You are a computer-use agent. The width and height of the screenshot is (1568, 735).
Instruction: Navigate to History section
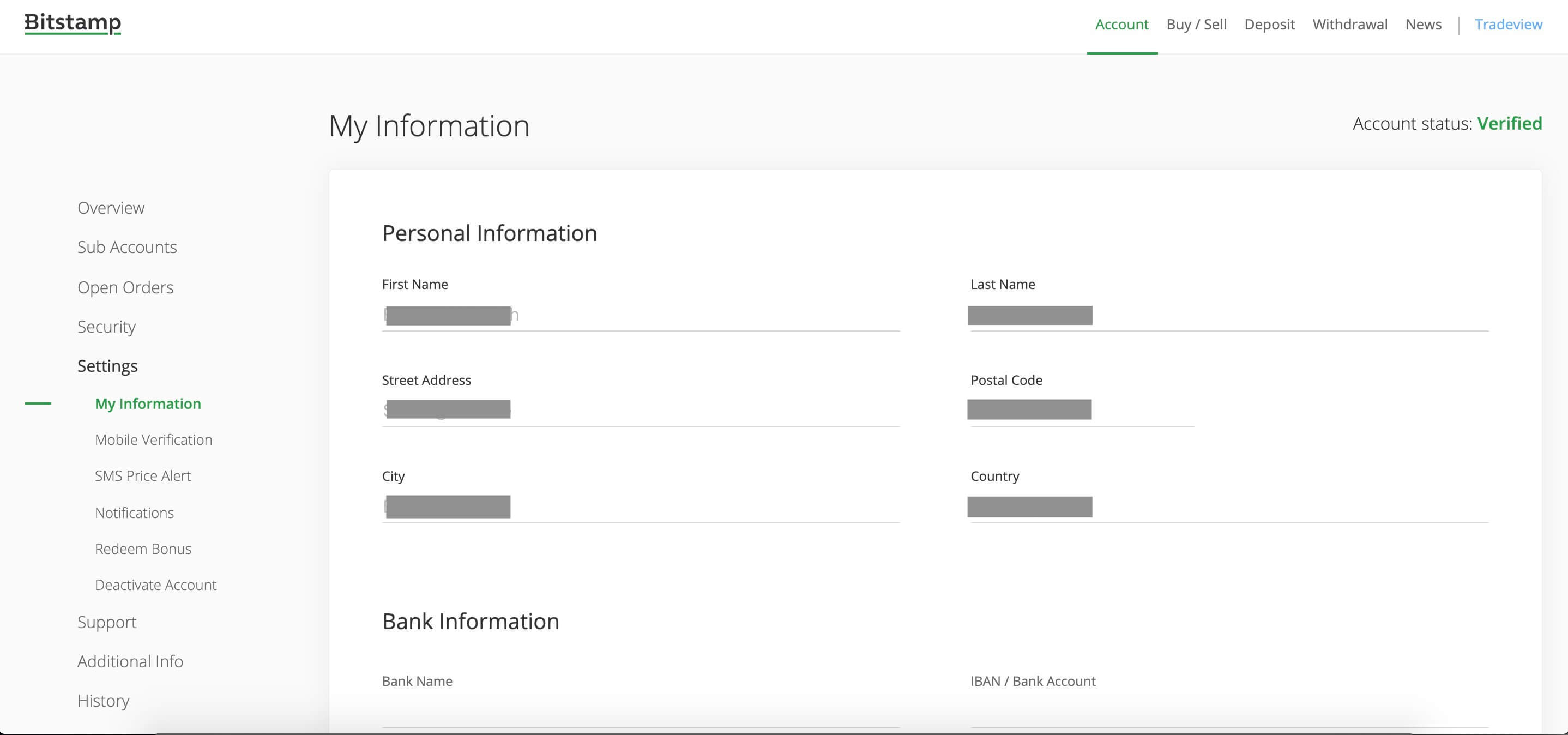coord(103,700)
